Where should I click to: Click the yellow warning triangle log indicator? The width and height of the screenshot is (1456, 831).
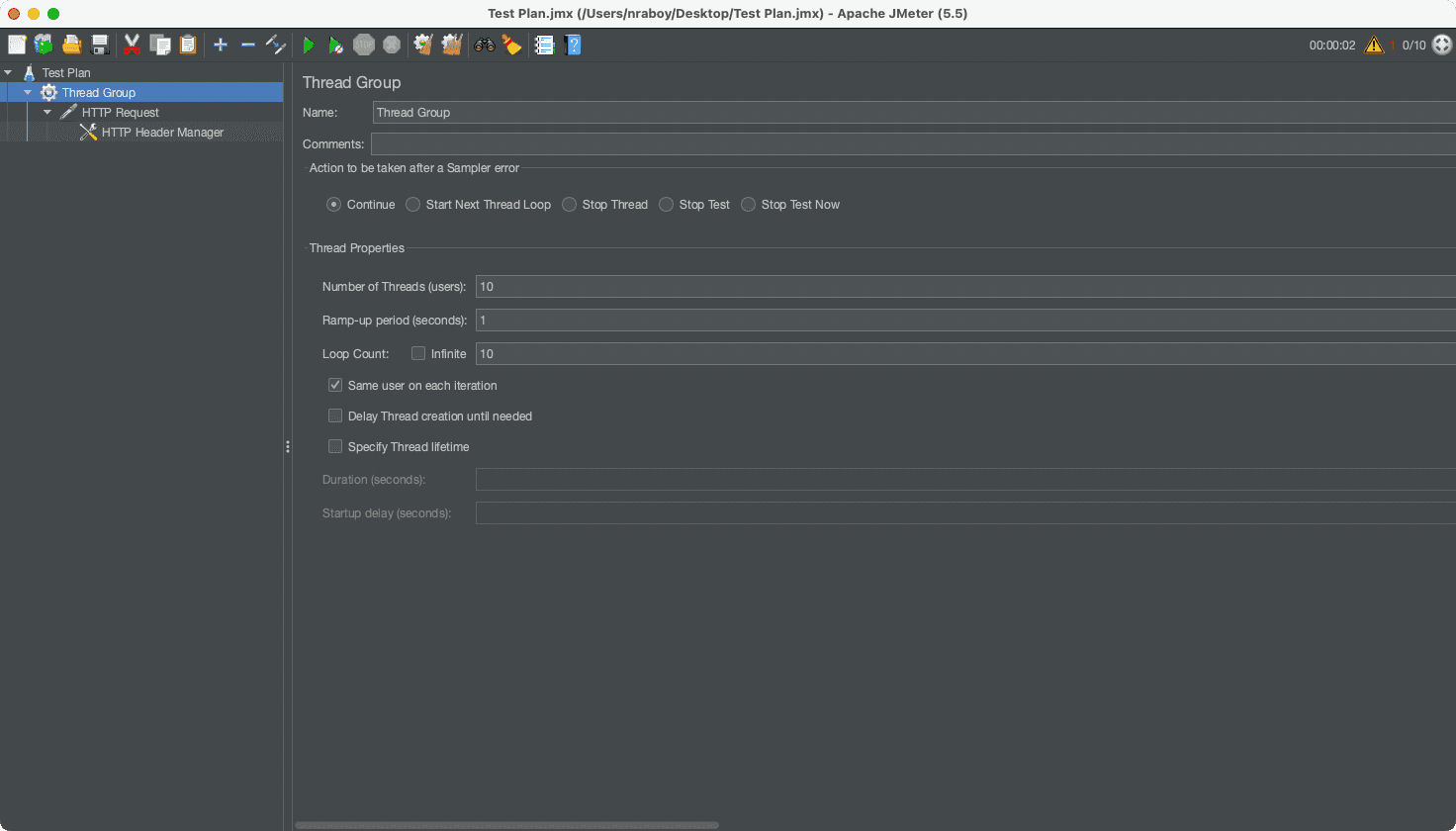click(x=1374, y=45)
